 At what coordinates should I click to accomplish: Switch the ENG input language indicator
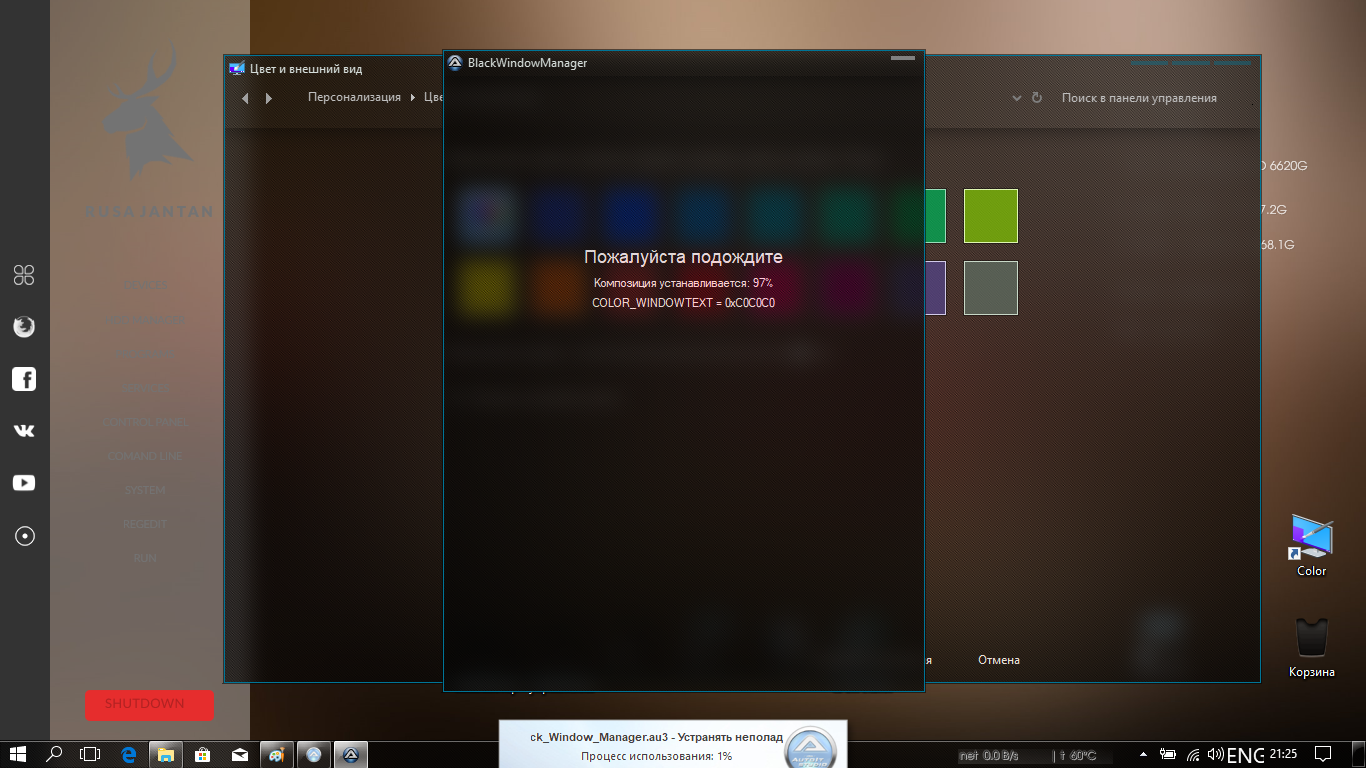click(1245, 755)
